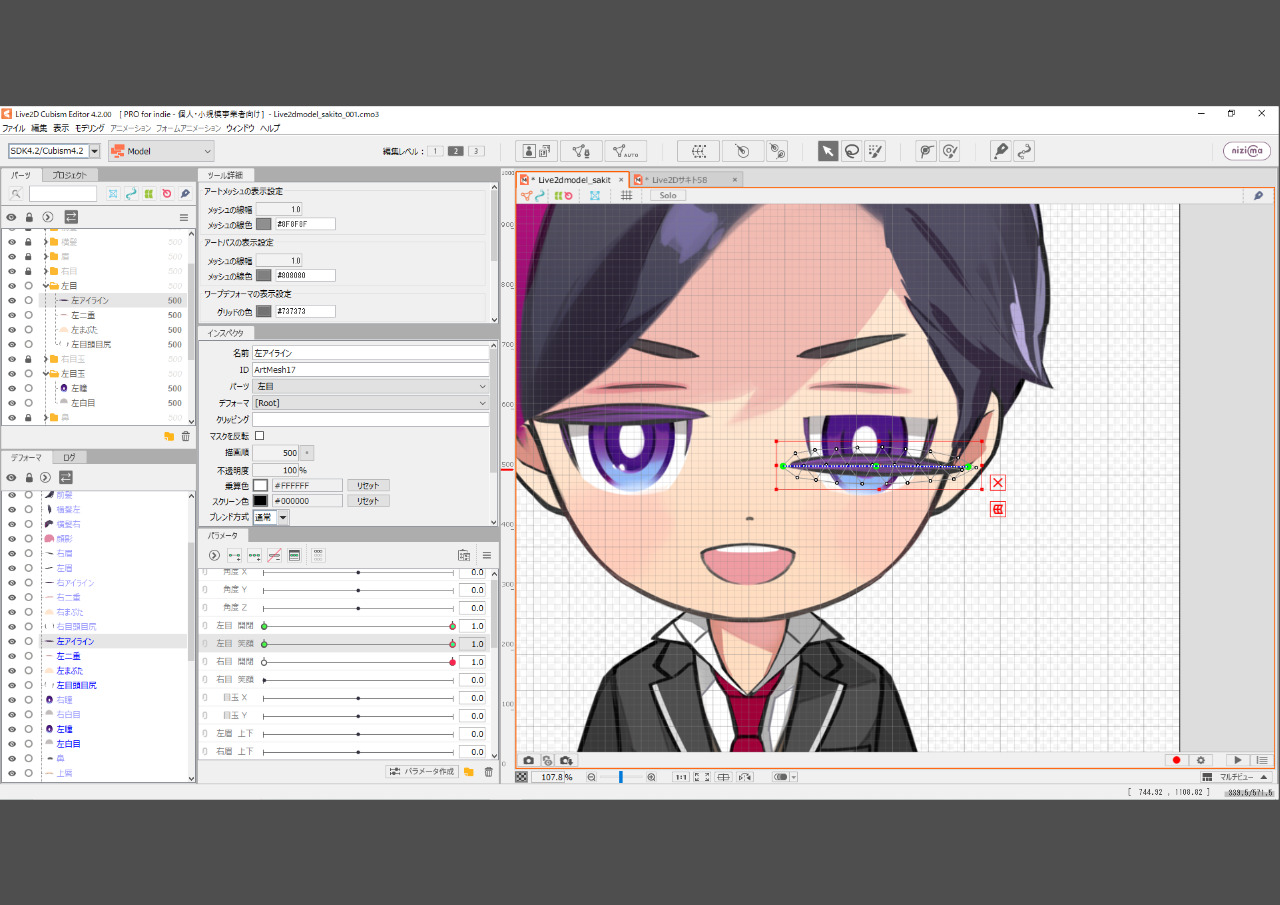Select the glue tool
Viewport: 1280px width, 905px height.
coord(777,151)
